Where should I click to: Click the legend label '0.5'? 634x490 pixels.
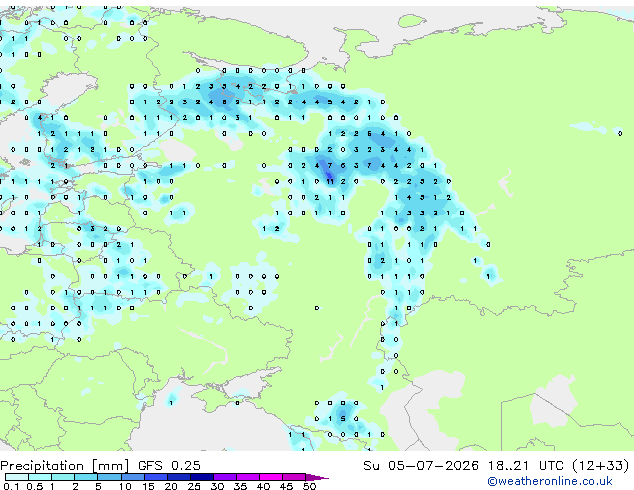[x=34, y=486]
